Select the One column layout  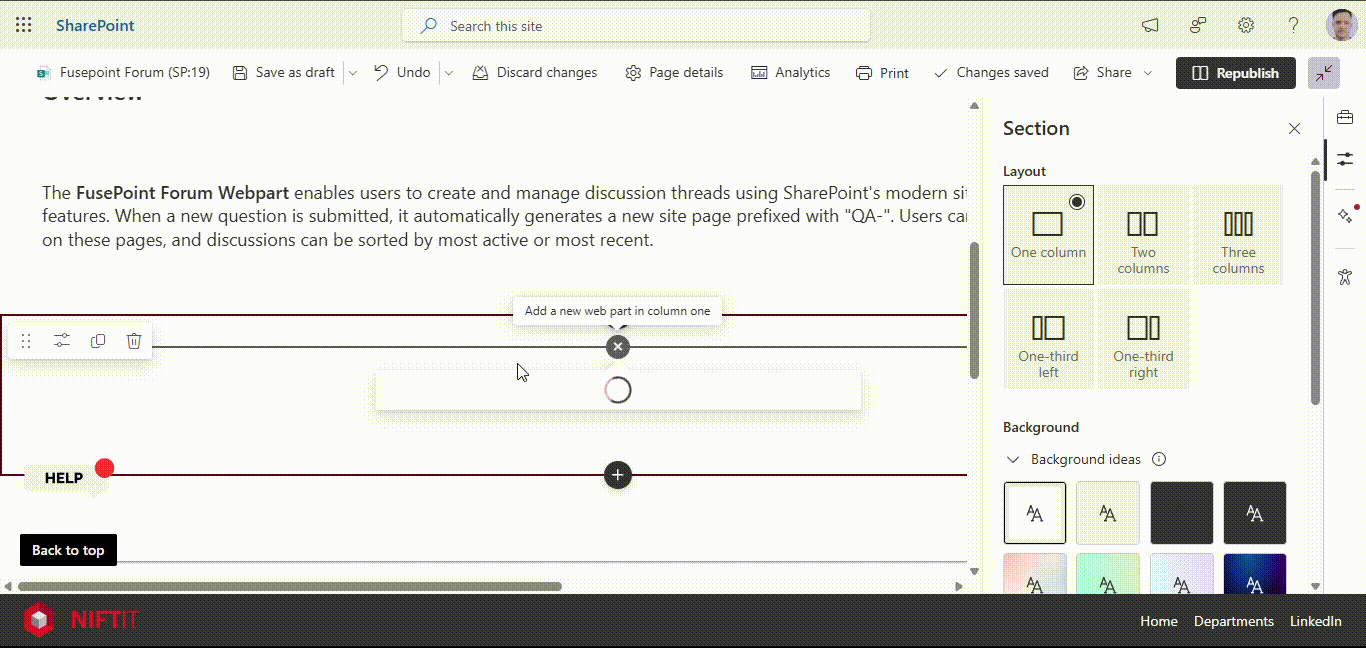tap(1048, 234)
